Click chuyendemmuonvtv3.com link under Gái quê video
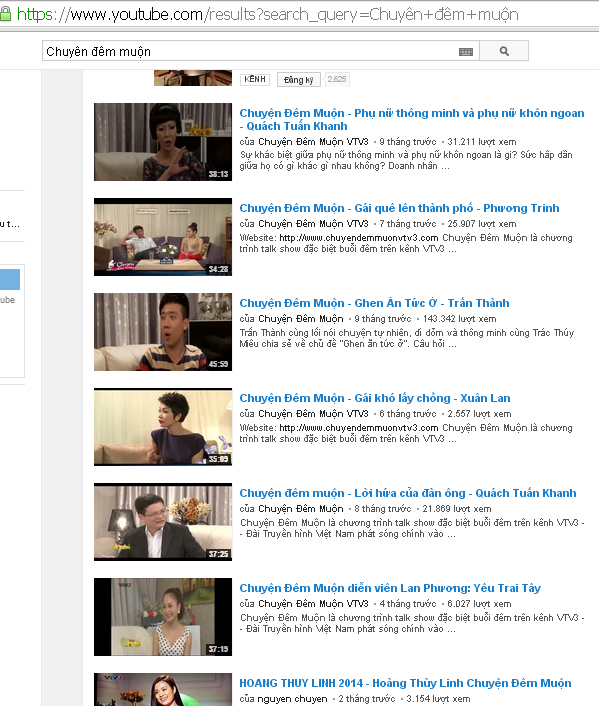The image size is (599, 706). coord(358,238)
